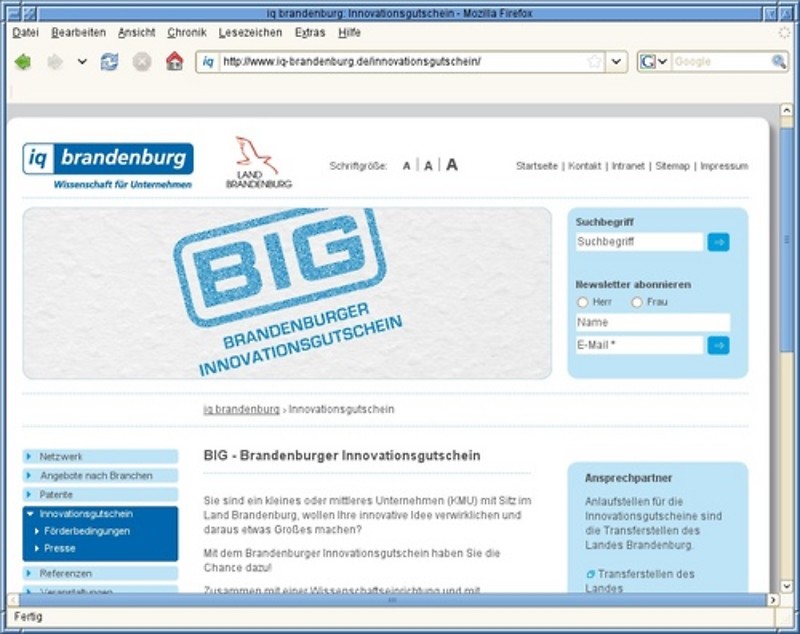Open the Extras menu

pos(310,33)
